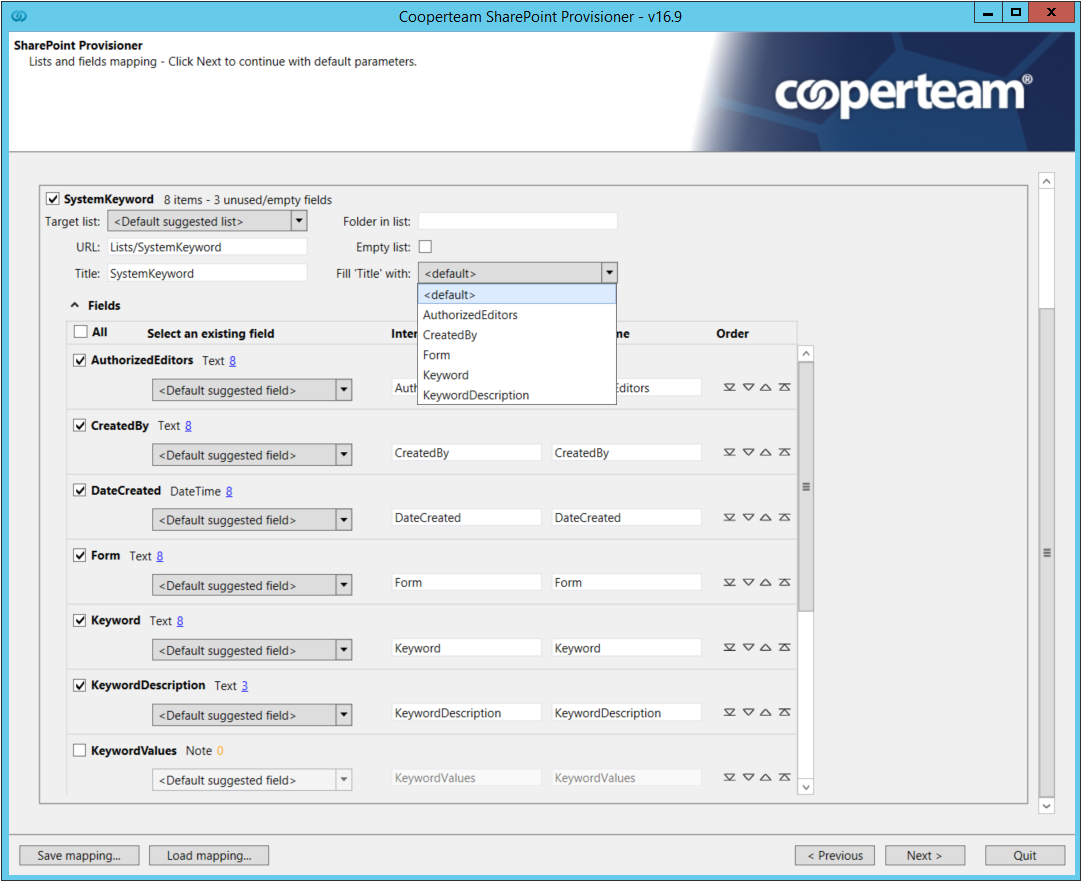Move the Keyword field down one position
The image size is (1082, 882).
click(748, 647)
